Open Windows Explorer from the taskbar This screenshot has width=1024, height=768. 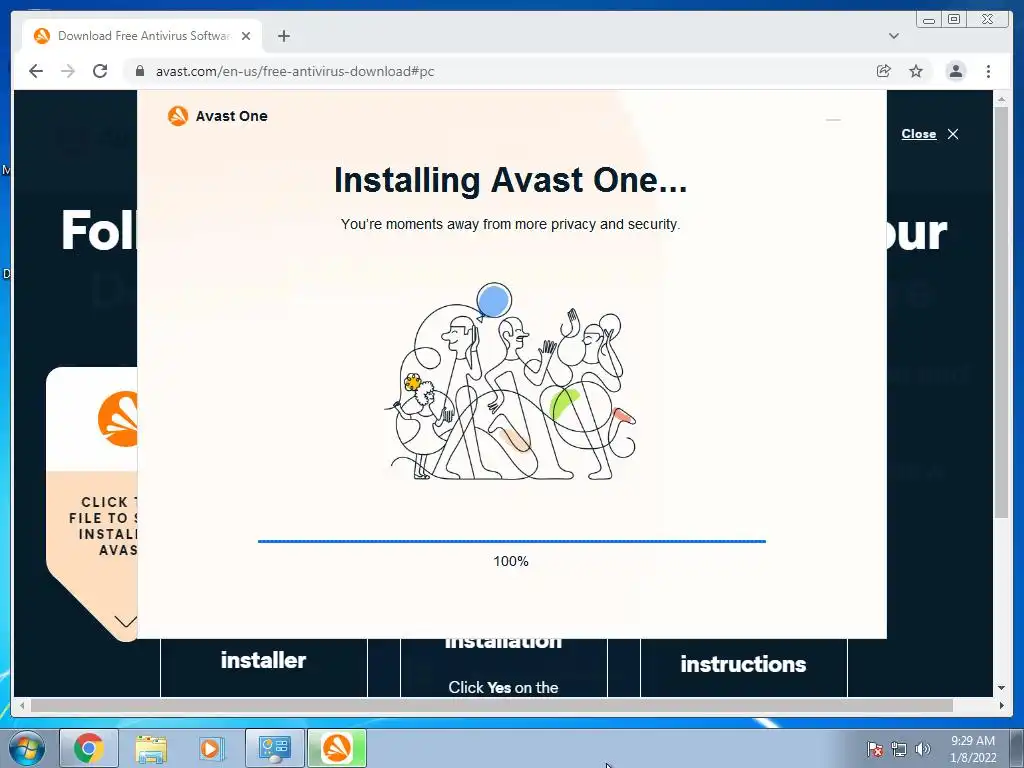151,748
